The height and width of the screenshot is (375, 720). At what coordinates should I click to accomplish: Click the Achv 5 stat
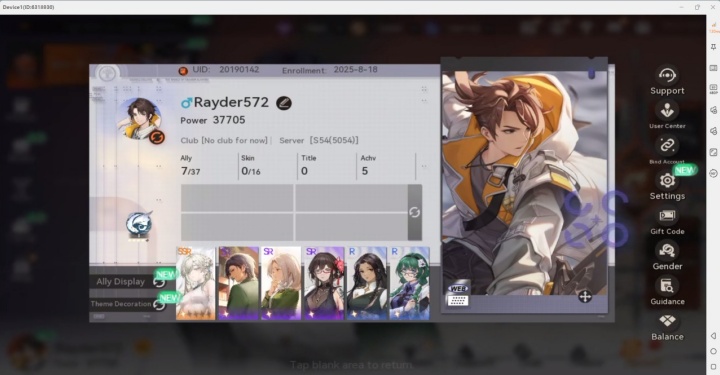click(368, 166)
